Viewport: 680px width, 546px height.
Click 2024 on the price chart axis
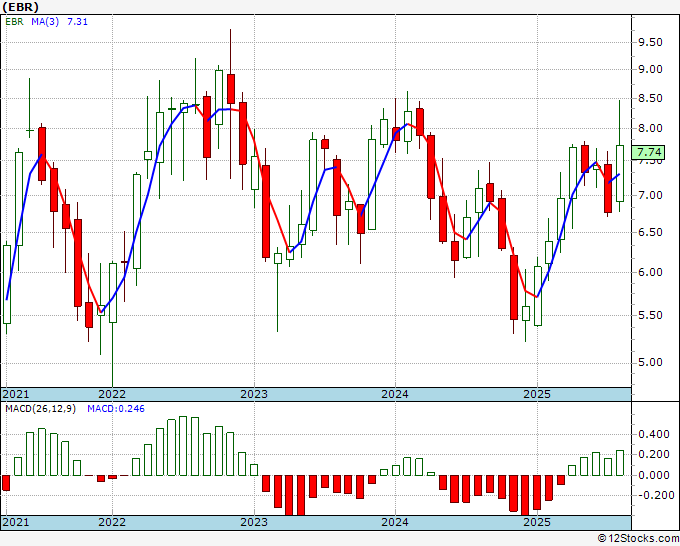tap(395, 394)
